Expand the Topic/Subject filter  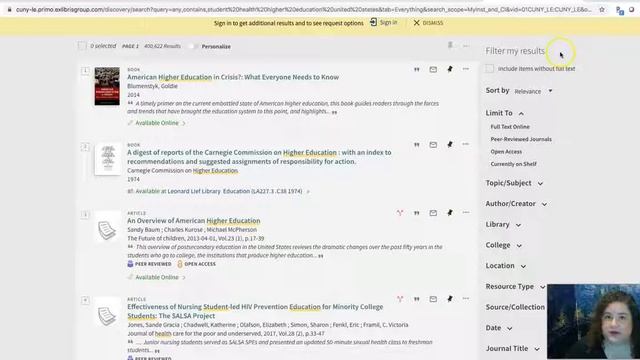(x=514, y=183)
